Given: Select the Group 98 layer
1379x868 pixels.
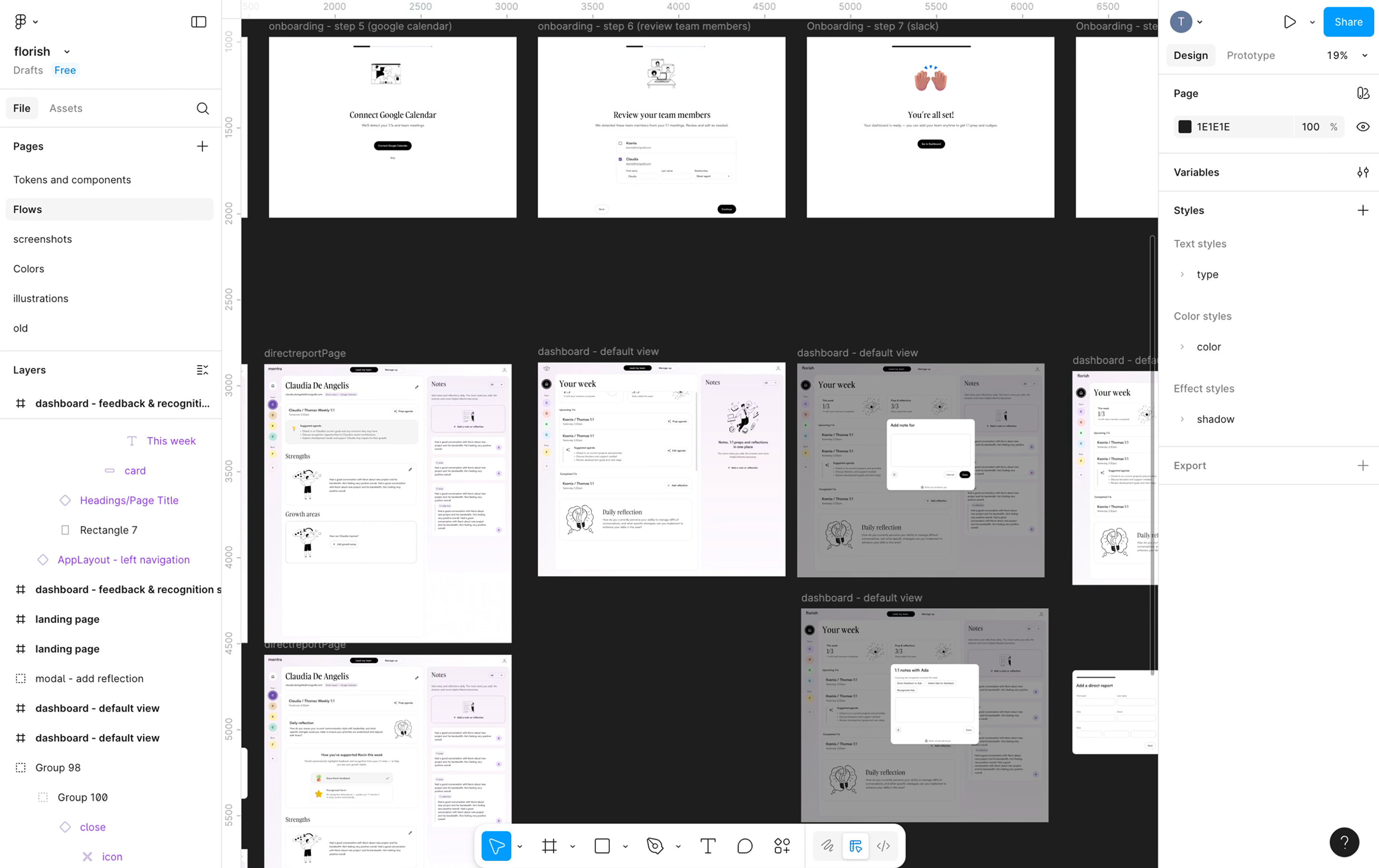Looking at the screenshot, I should (58, 768).
